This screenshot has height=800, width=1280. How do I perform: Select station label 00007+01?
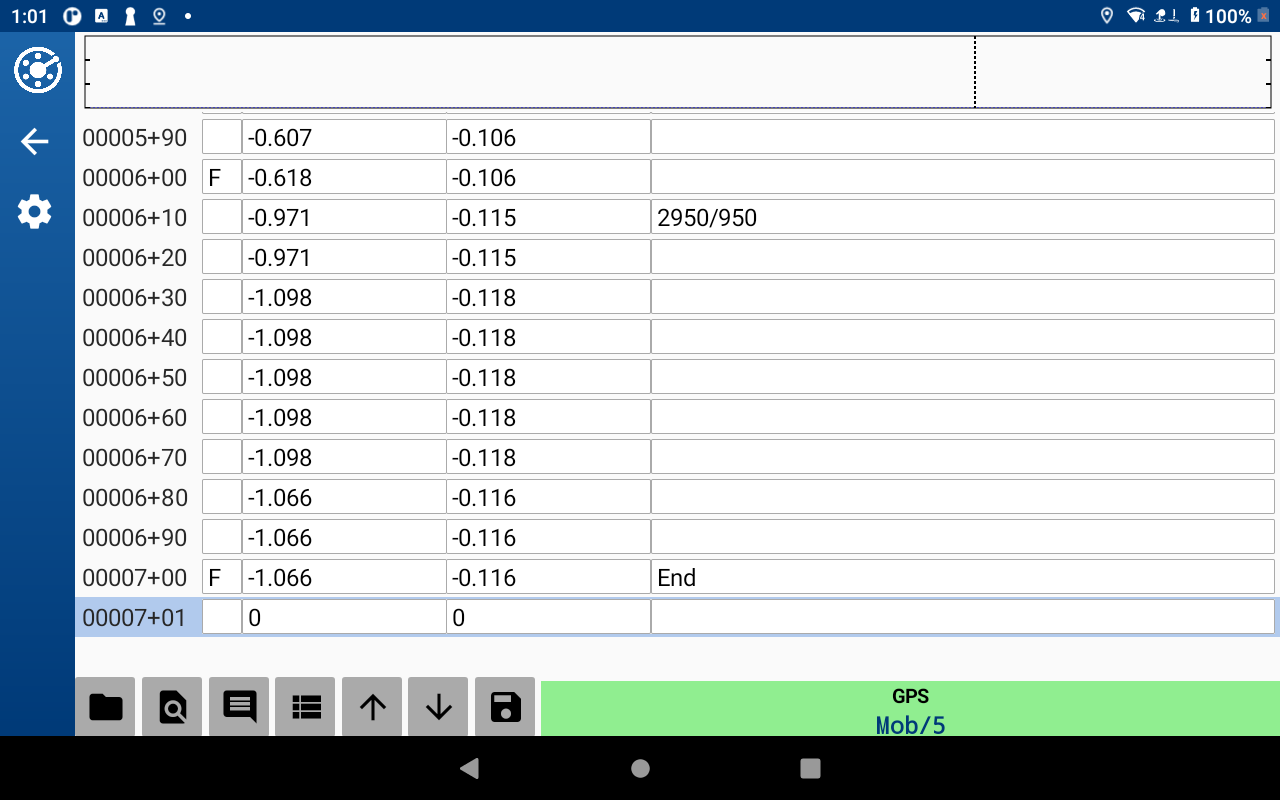(135, 618)
